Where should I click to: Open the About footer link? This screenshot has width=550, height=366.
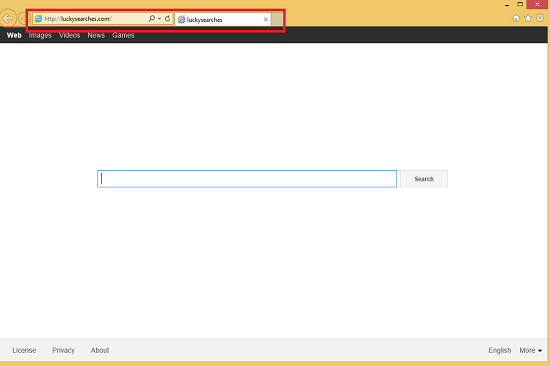tap(100, 350)
